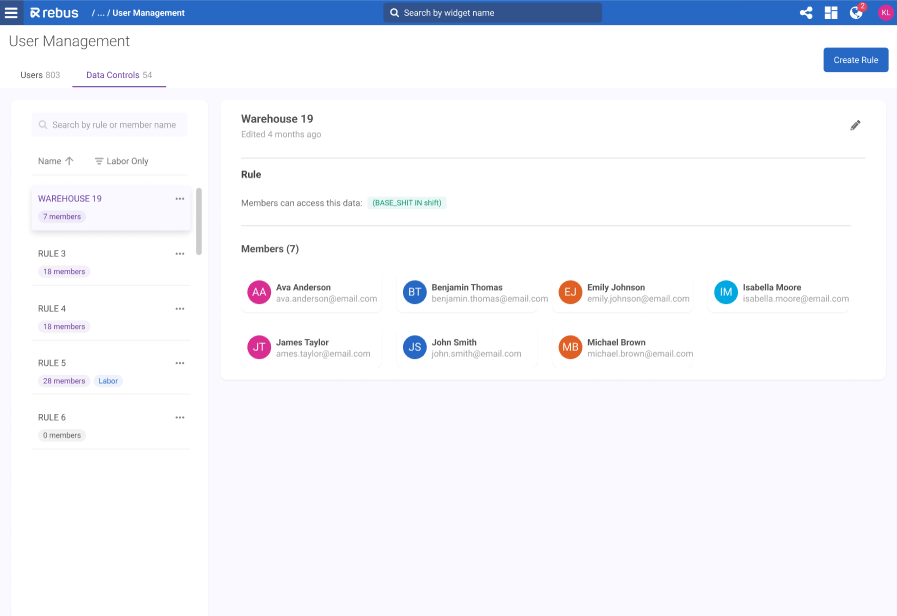Edit Warehouse 19 using pencil icon
897x616 pixels.
click(x=855, y=125)
